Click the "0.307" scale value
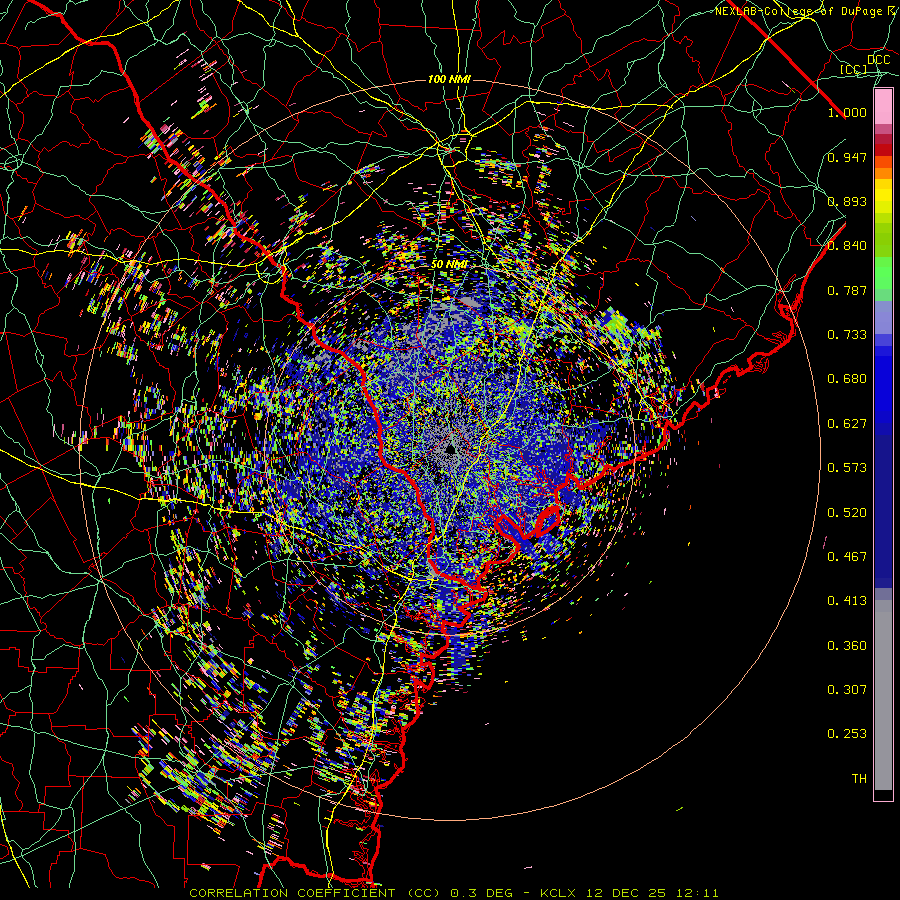The width and height of the screenshot is (900, 900). 847,690
